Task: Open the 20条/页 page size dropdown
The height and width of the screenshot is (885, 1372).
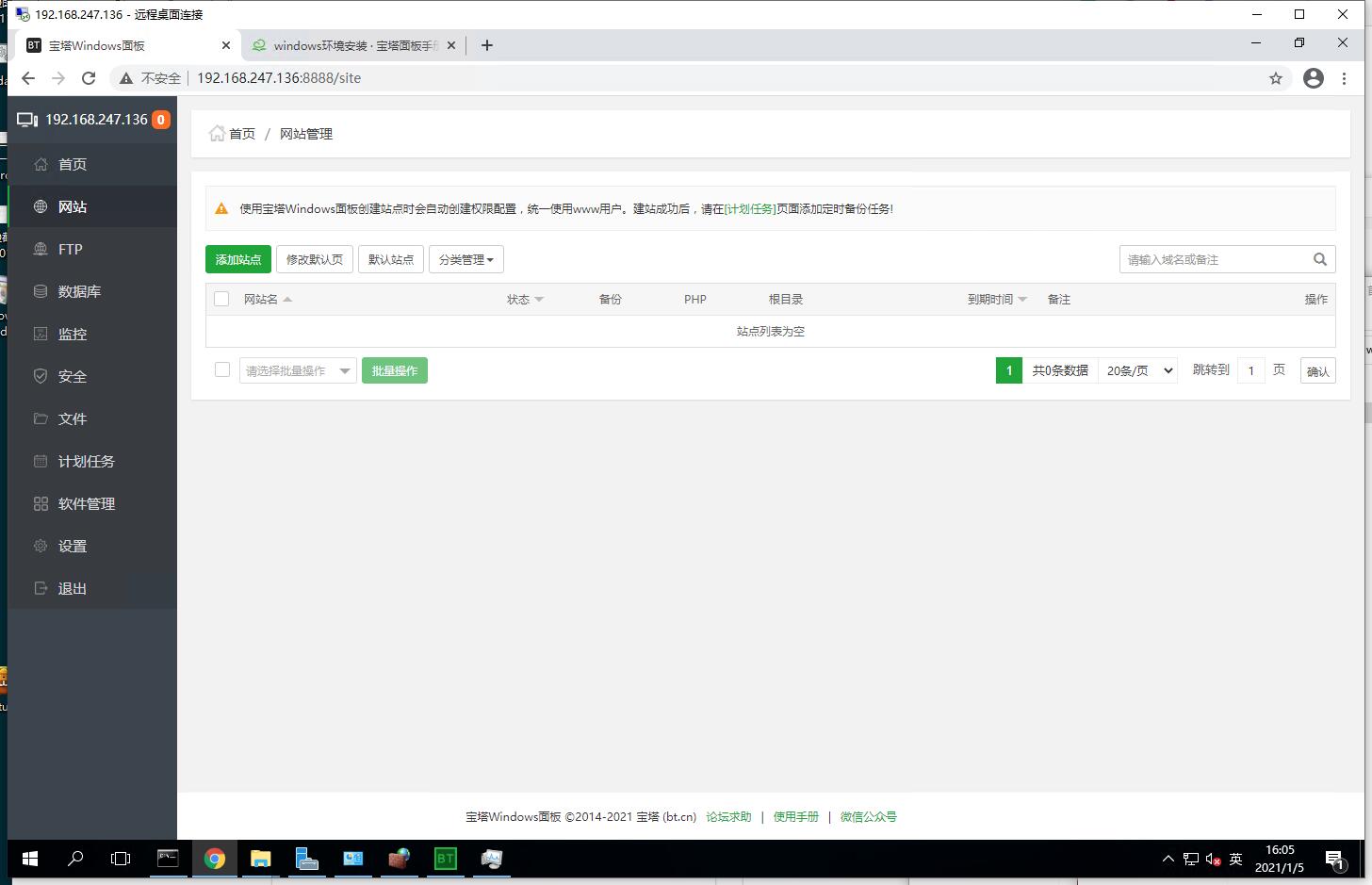Action: [1138, 370]
